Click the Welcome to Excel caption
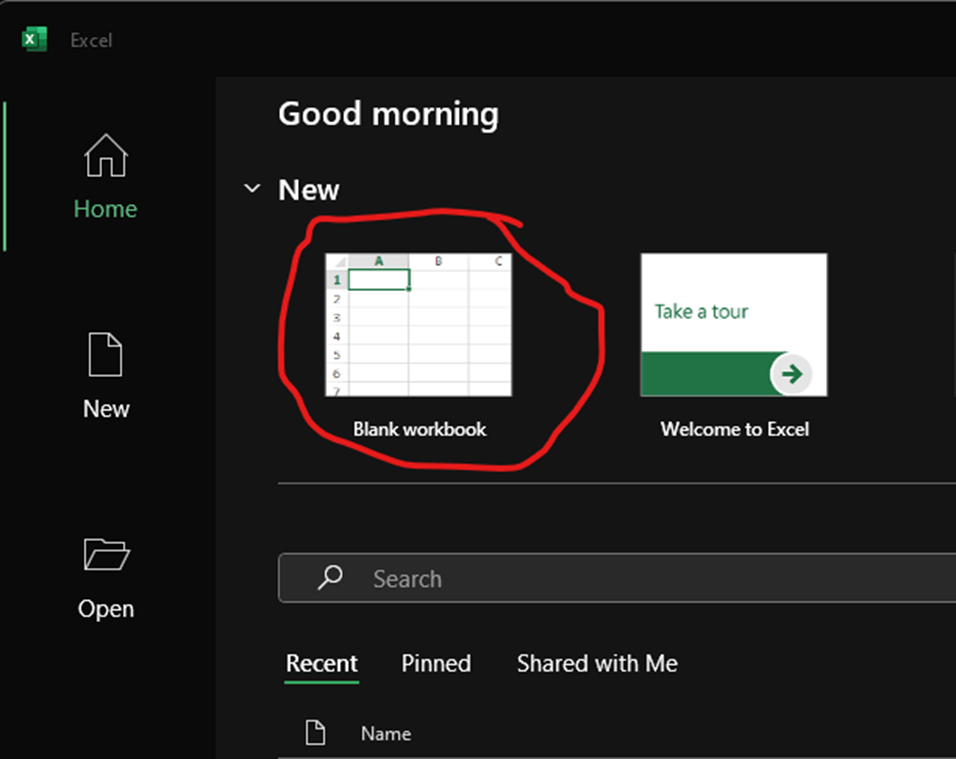956x759 pixels. (734, 429)
